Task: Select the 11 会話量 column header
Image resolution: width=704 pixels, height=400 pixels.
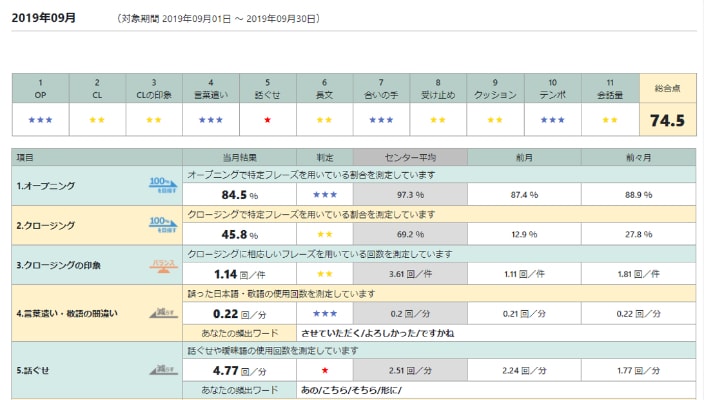Action: coord(610,88)
